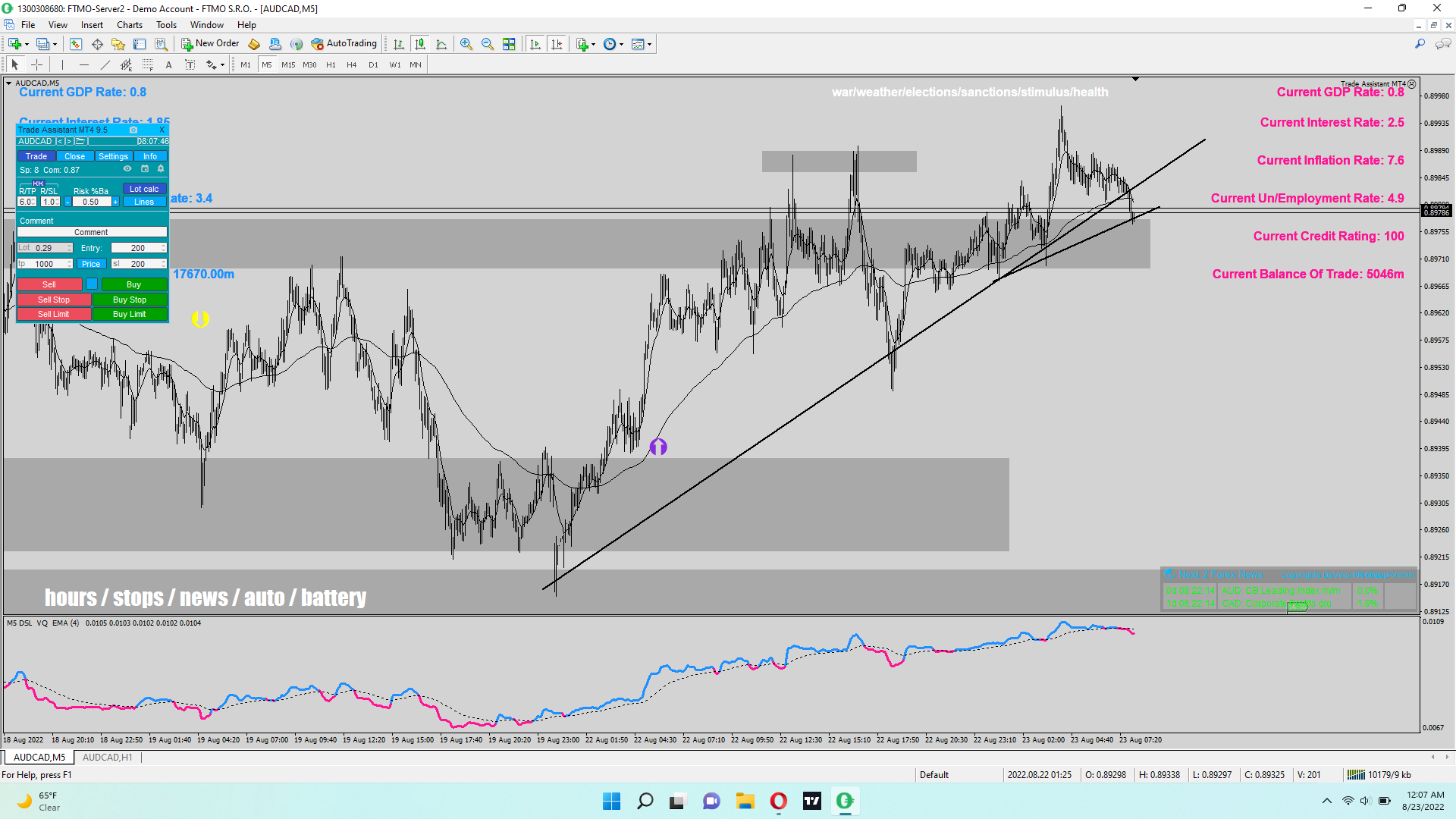1456x819 pixels.
Task: Click the New Order toolbar button
Action: 210,44
